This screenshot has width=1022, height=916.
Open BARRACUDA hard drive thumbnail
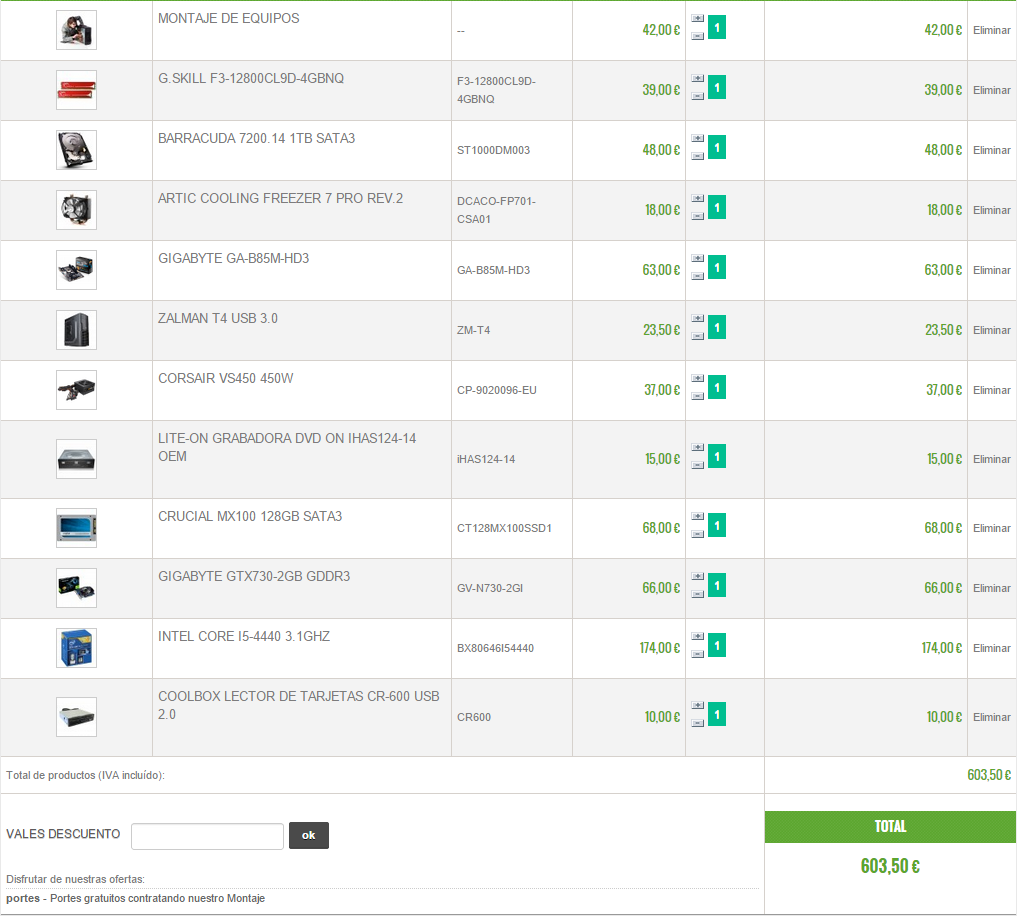[76, 150]
